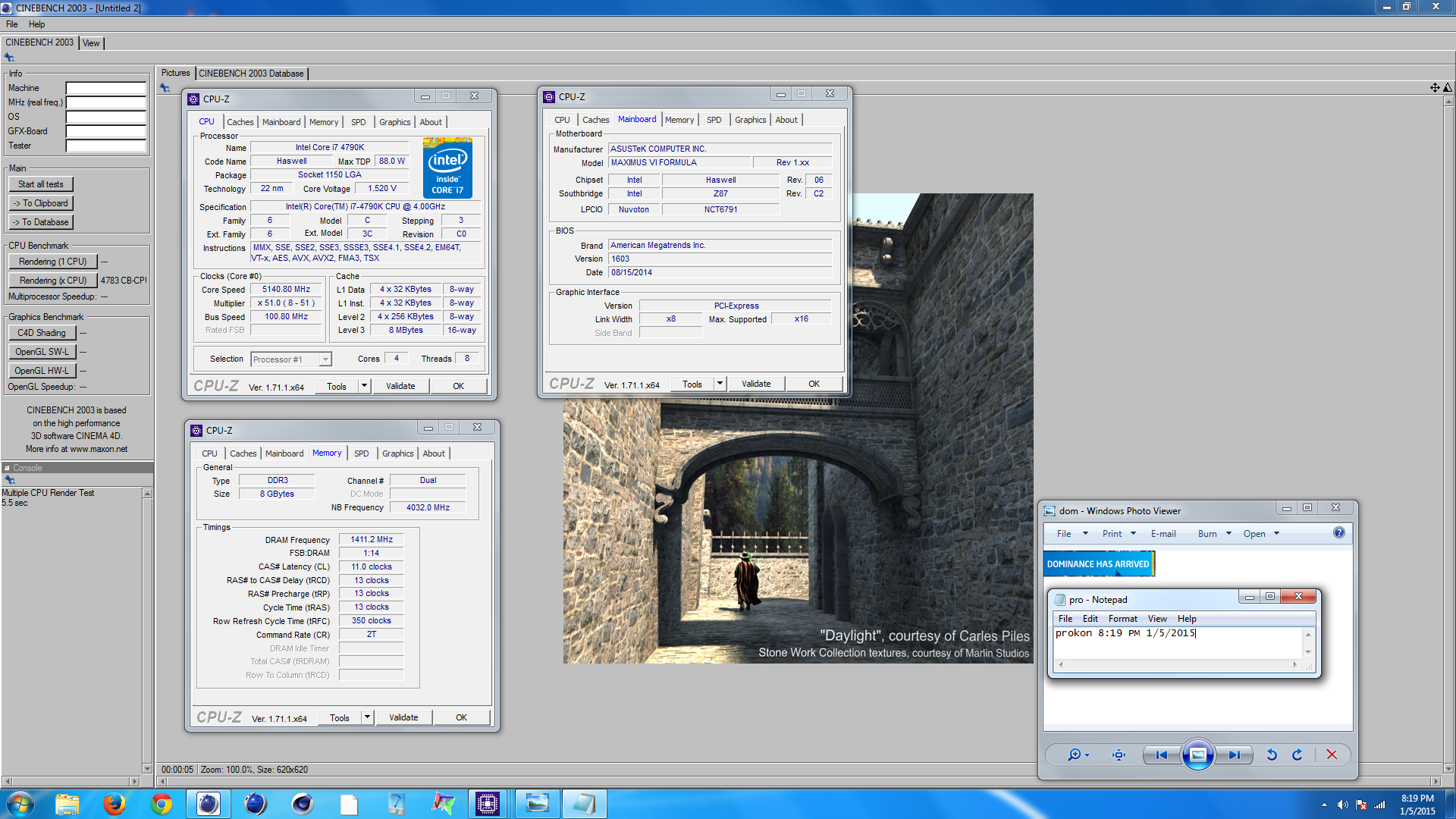Open the CINEBENCH Help menu
This screenshot has width=1456, height=819.
[x=36, y=24]
